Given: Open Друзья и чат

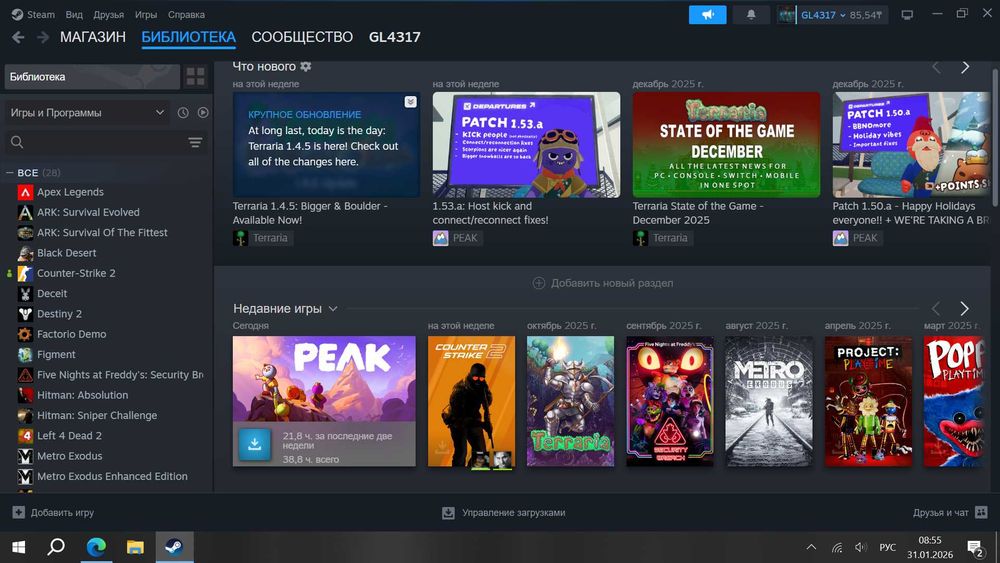Looking at the screenshot, I should [940, 512].
